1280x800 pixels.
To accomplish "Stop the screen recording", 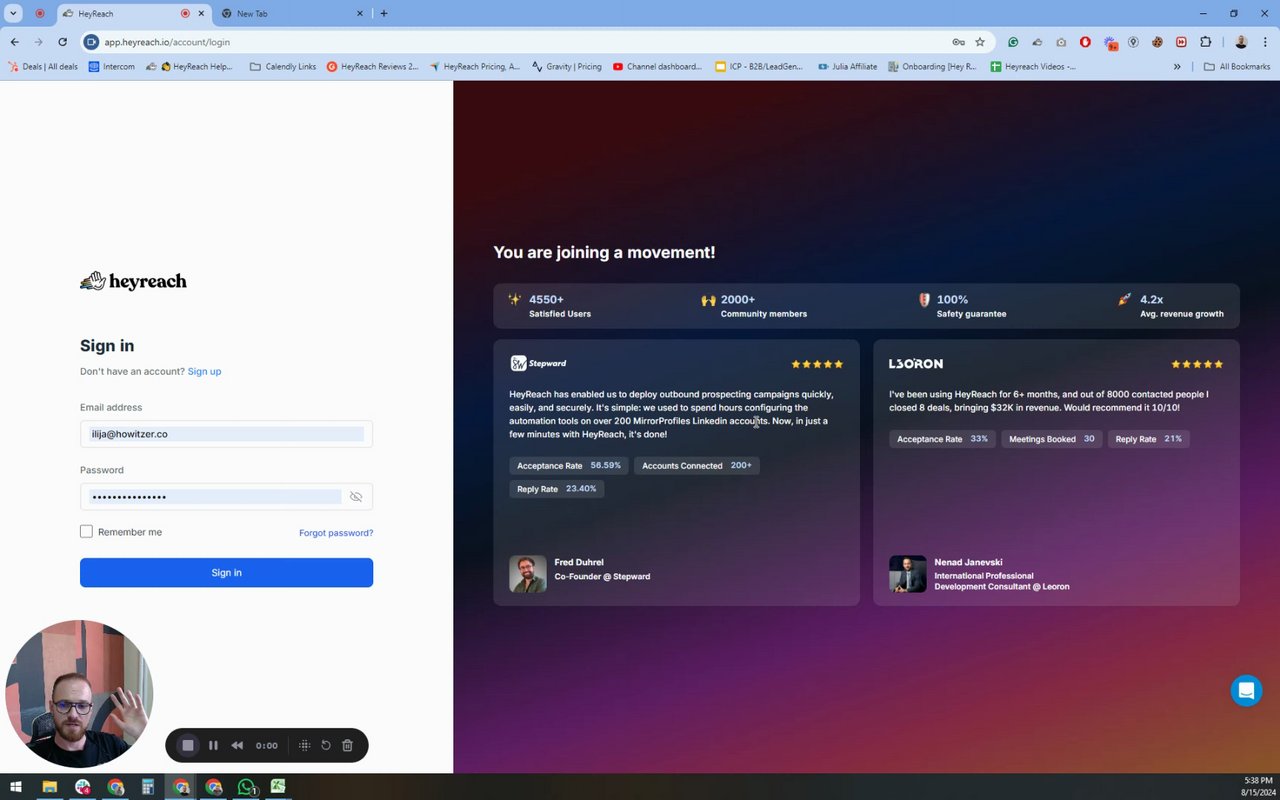I will pos(187,745).
